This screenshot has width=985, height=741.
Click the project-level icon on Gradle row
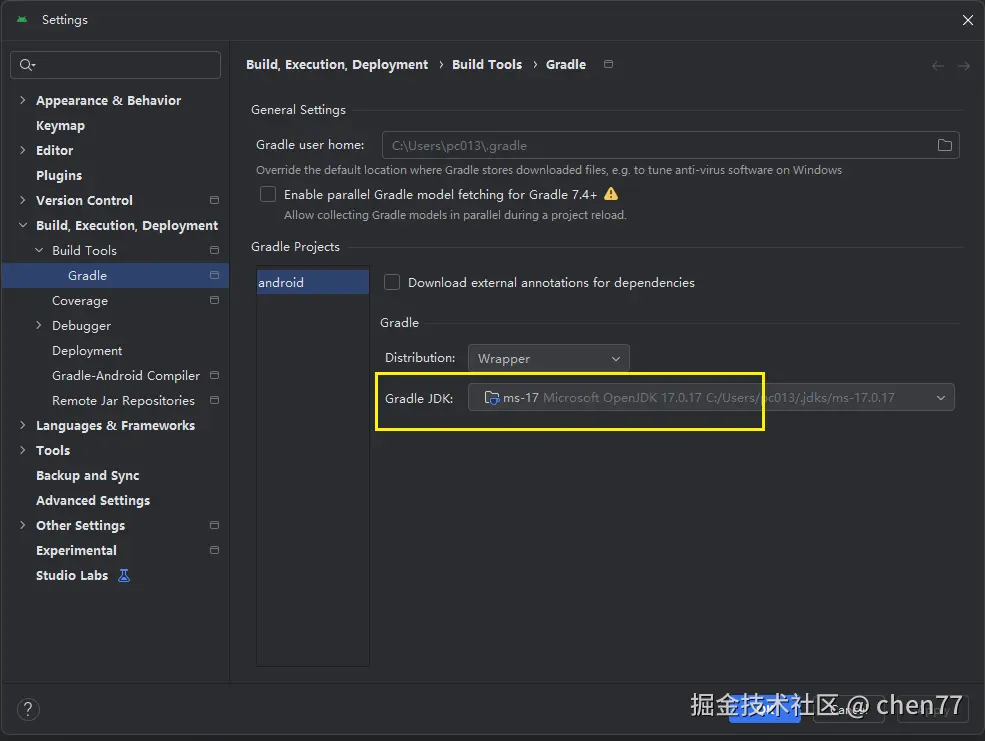pyautogui.click(x=214, y=276)
